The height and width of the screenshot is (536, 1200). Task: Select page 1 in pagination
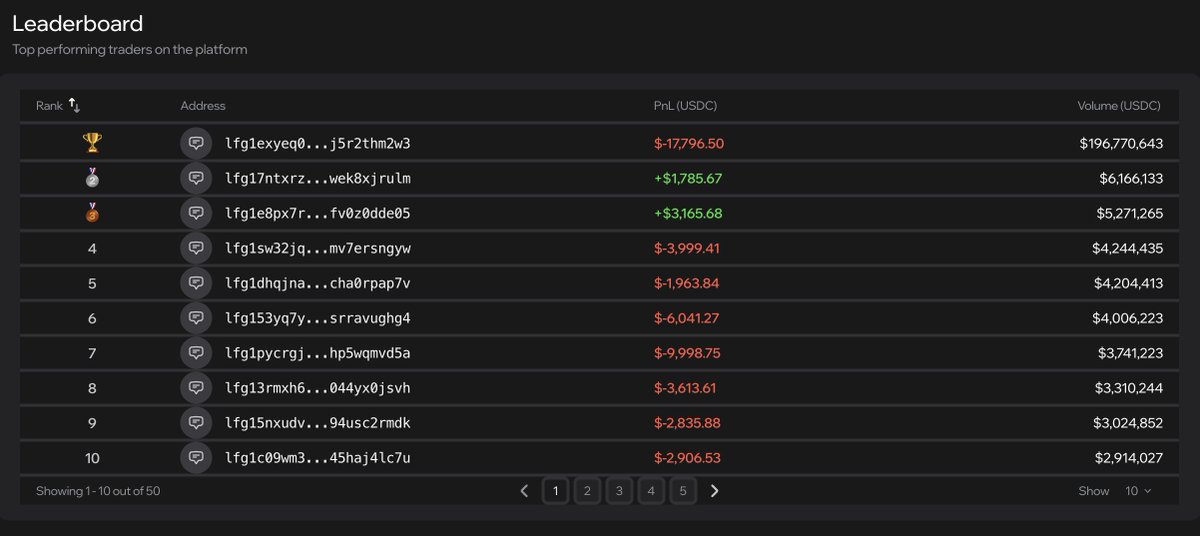tap(555, 491)
